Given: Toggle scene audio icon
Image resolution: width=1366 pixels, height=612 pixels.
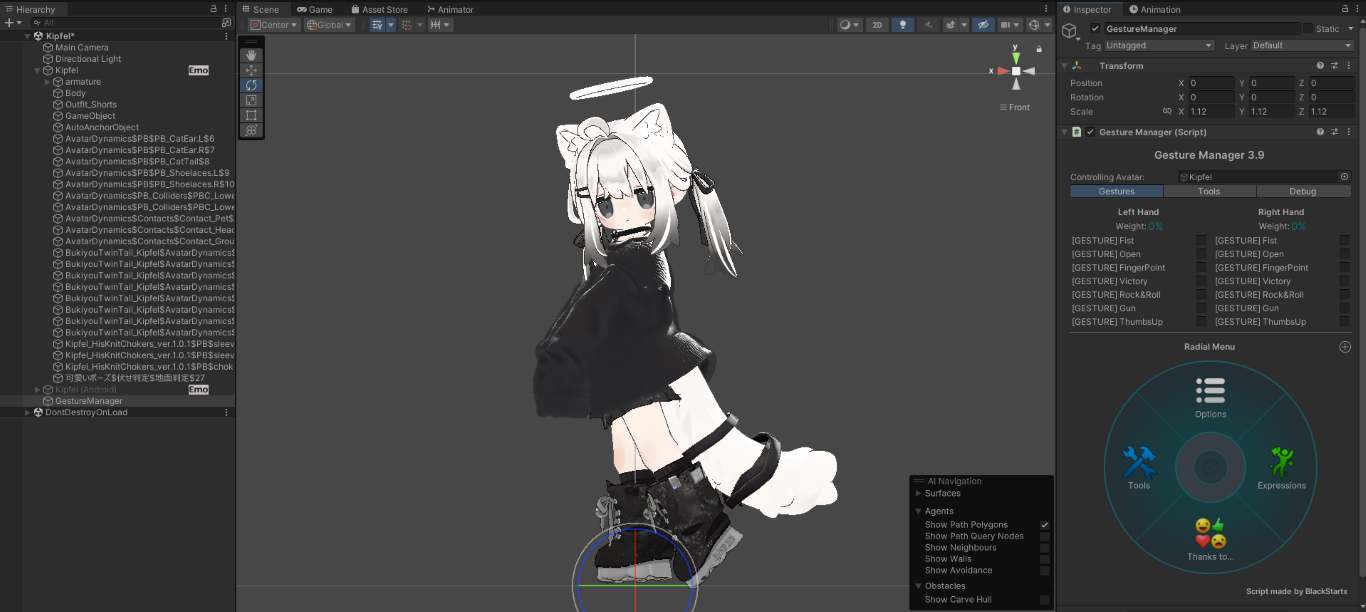Looking at the screenshot, I should (x=929, y=25).
